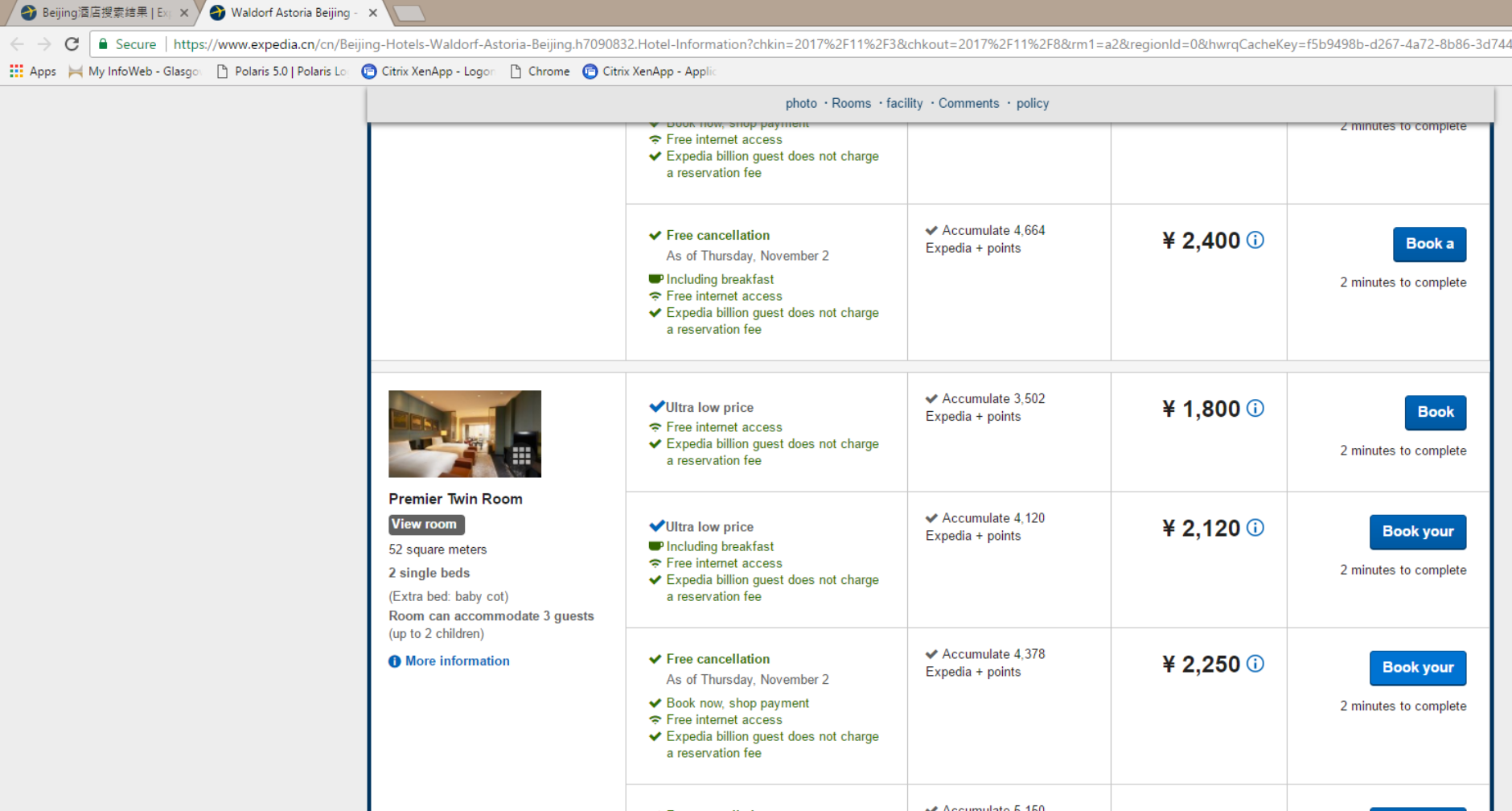This screenshot has width=1512, height=811.
Task: Show price info for ¥ 2,120
Action: tap(1255, 527)
